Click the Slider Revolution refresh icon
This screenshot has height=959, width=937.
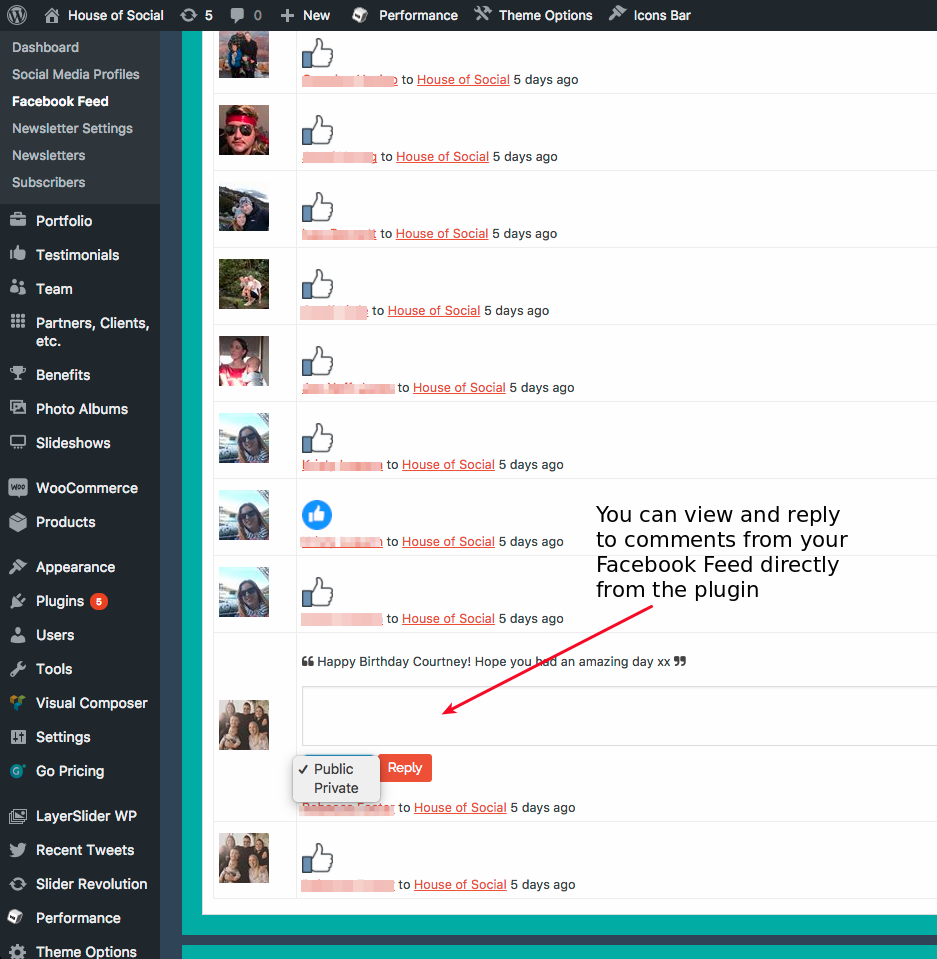tap(18, 884)
